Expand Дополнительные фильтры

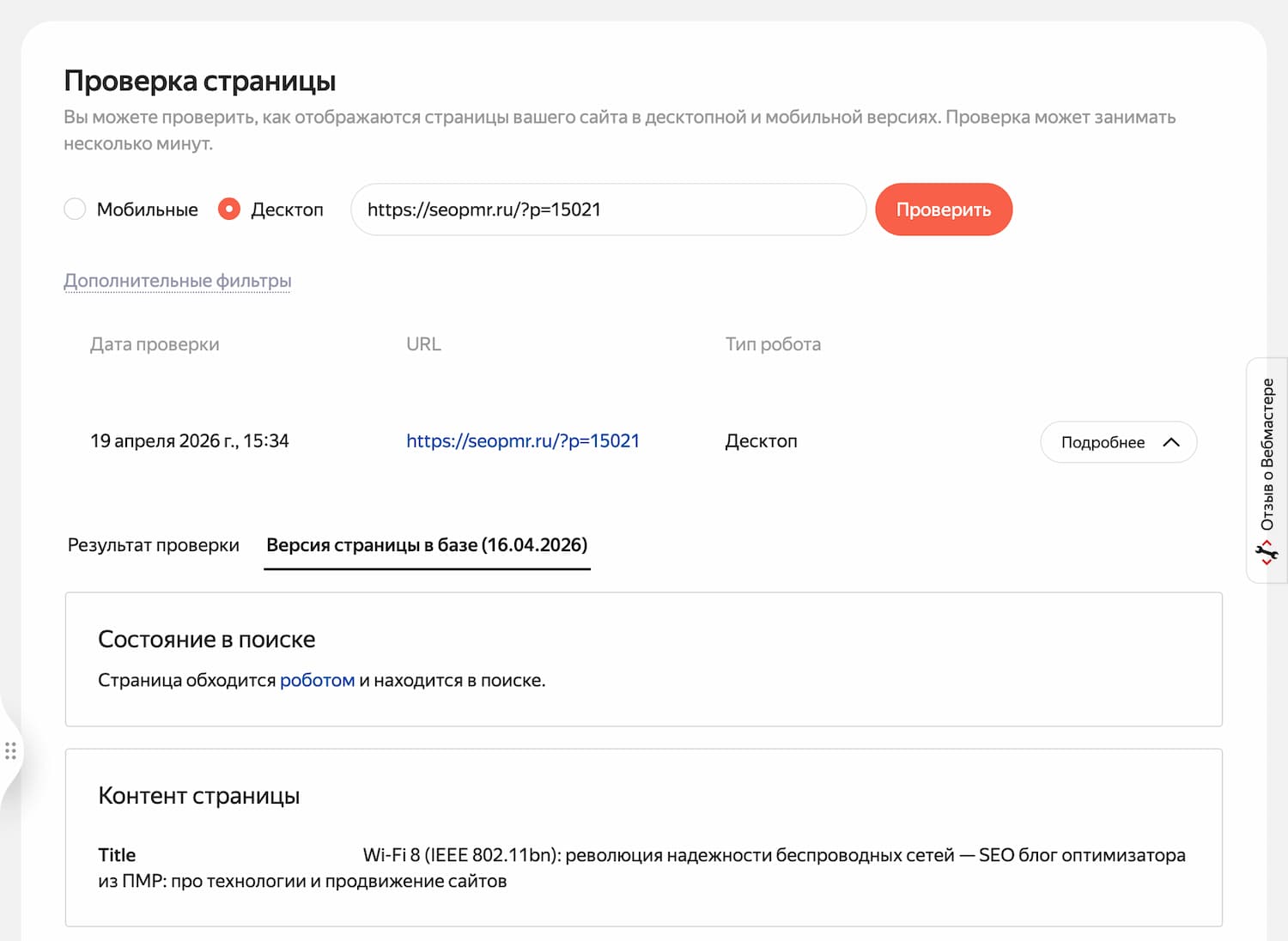click(x=178, y=281)
